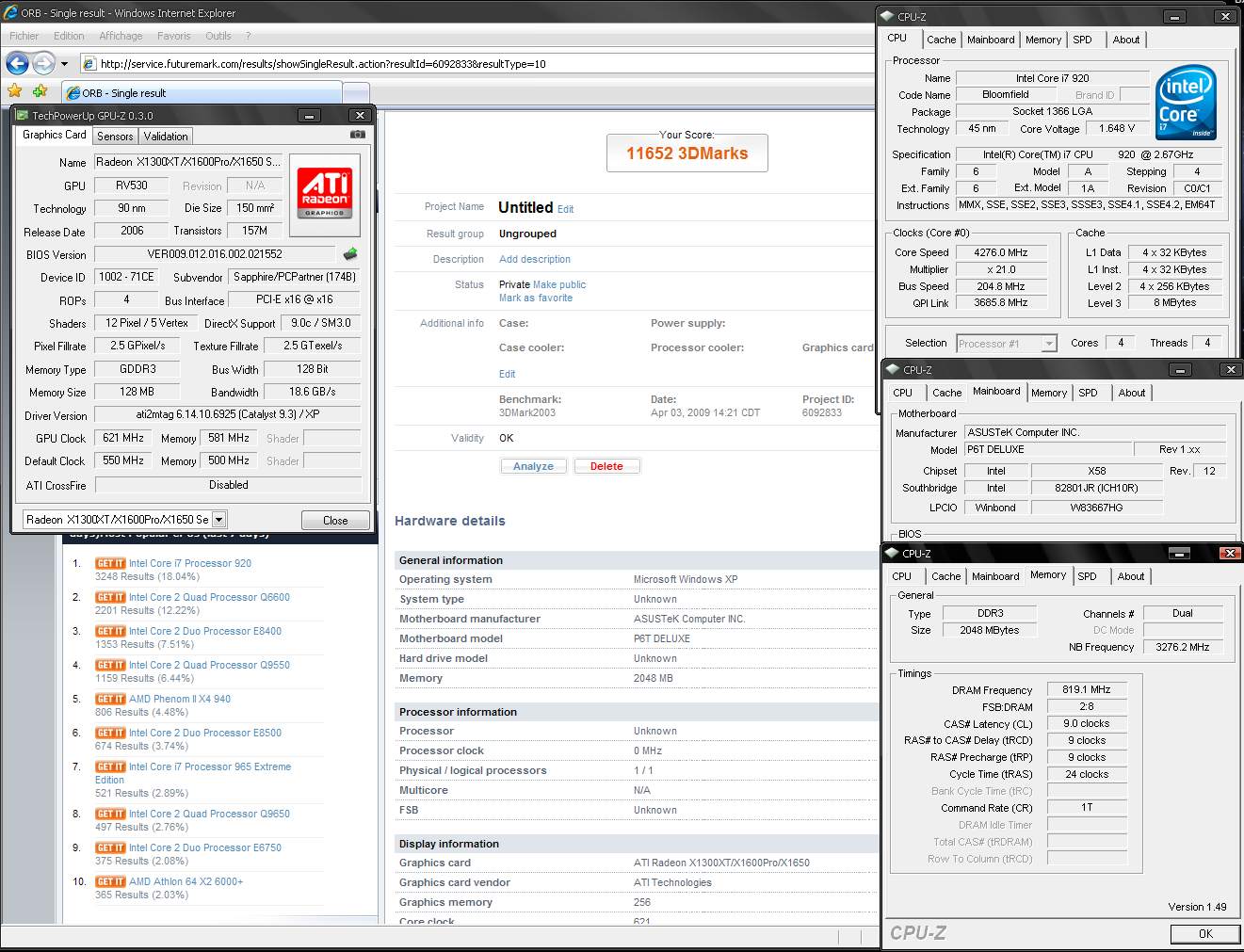Click the GET IT badge for Athlon 64 X2 6000+

pos(110,881)
